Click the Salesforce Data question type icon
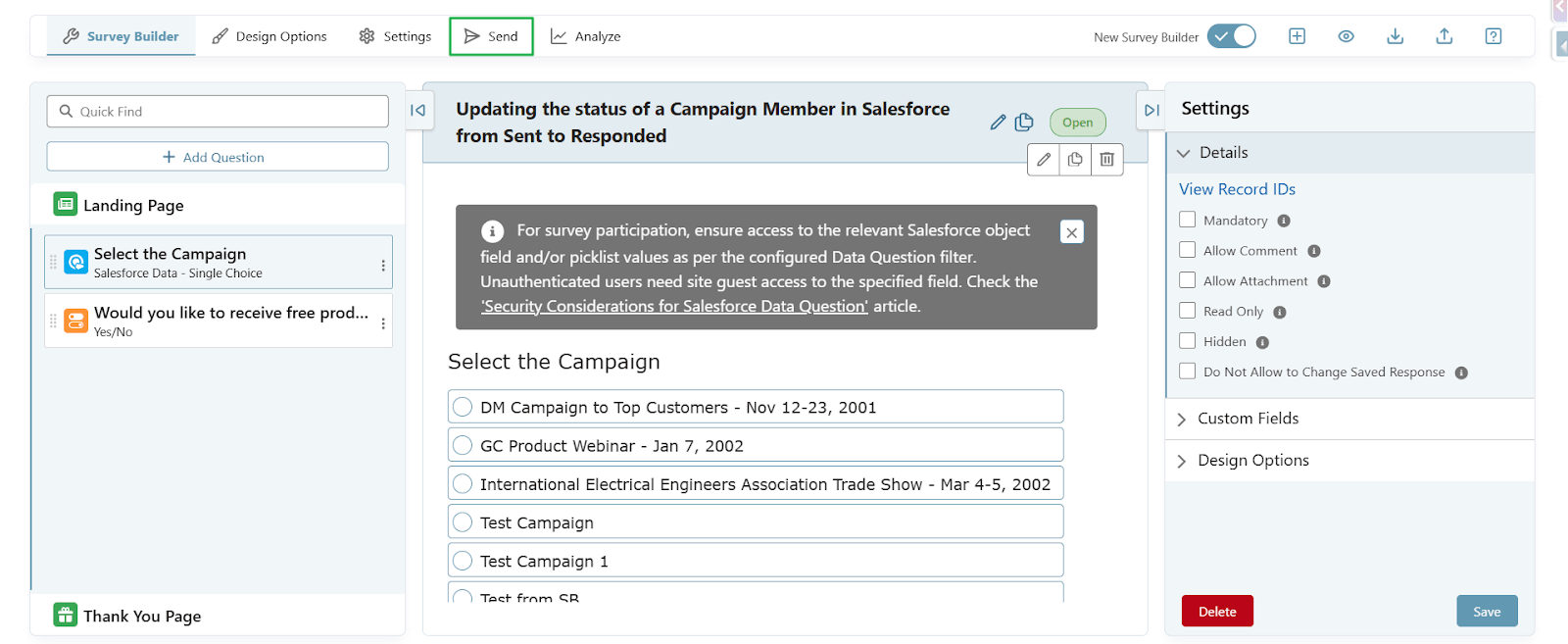This screenshot has height=644, width=1568. (75, 262)
